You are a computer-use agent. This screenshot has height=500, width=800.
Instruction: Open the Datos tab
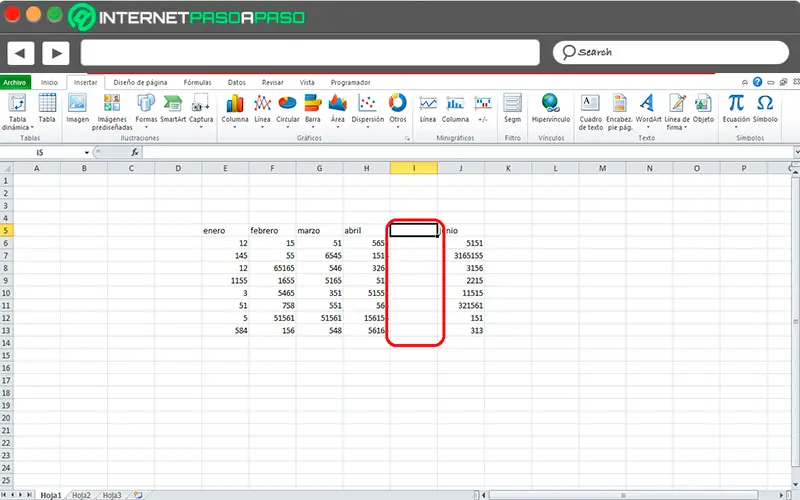236,82
